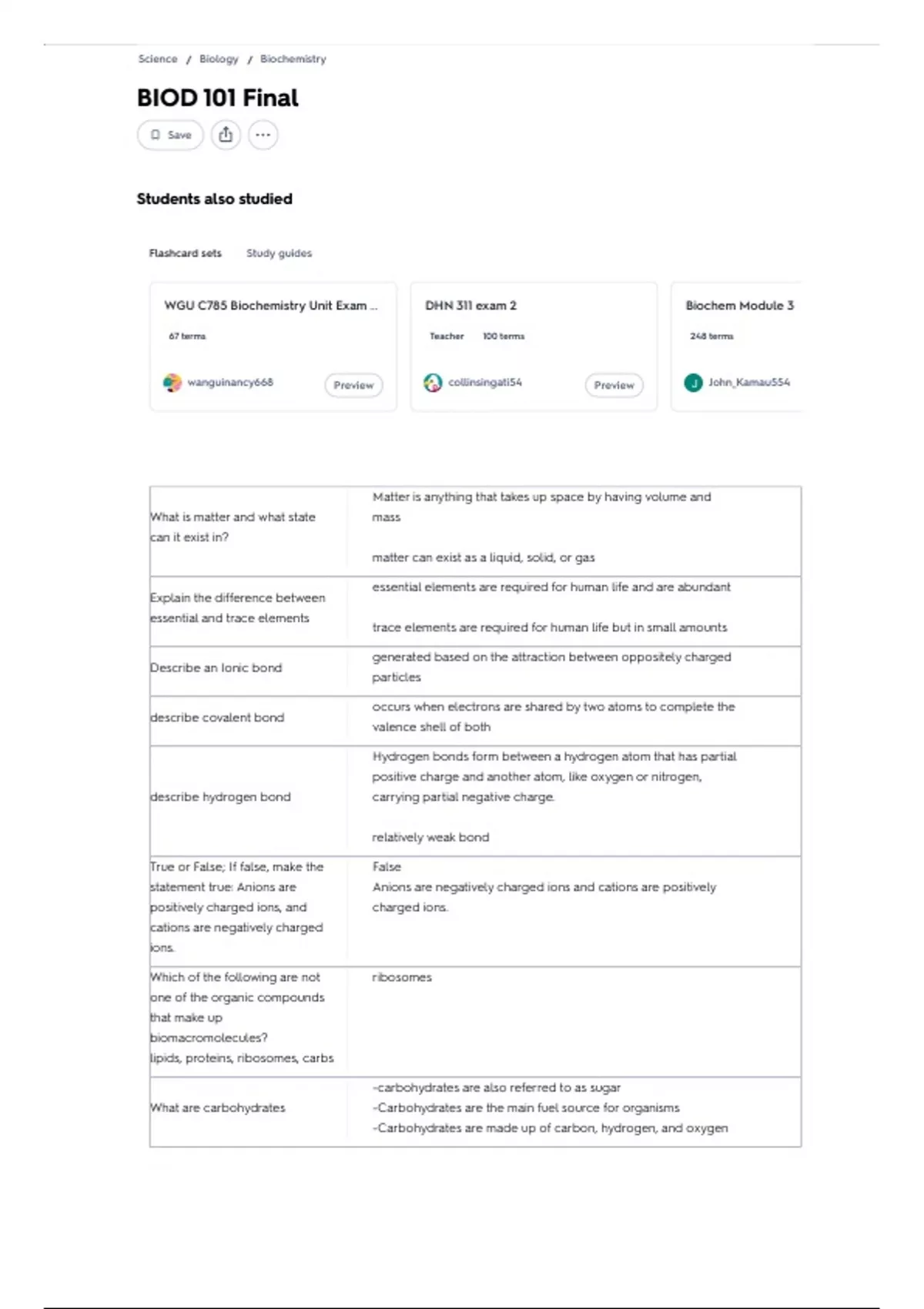Switch to the Flashcard sets tab
The width and height of the screenshot is (924, 1309).
tap(185, 253)
